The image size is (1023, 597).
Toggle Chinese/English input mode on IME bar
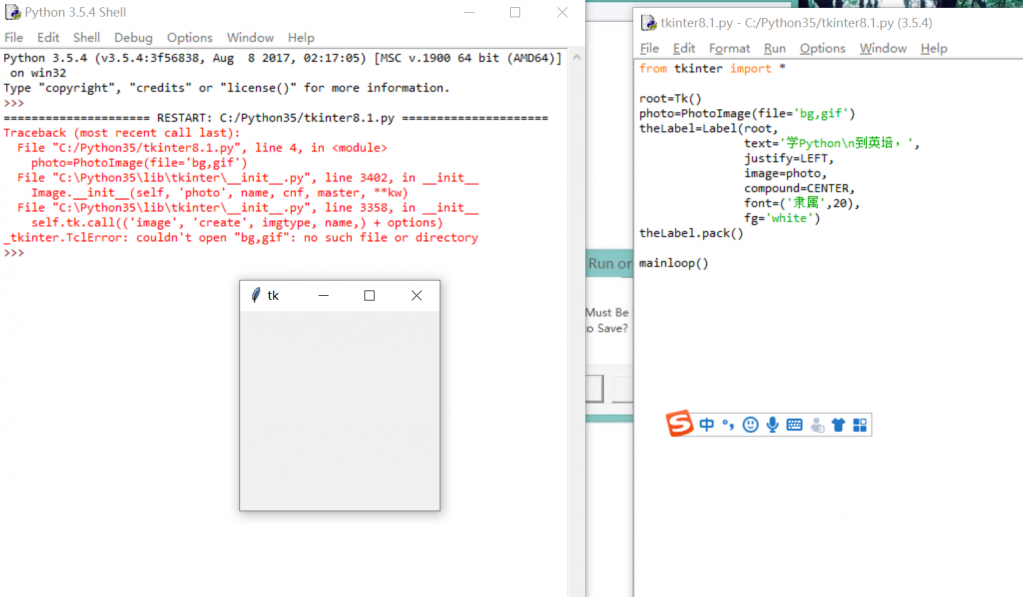pos(707,425)
